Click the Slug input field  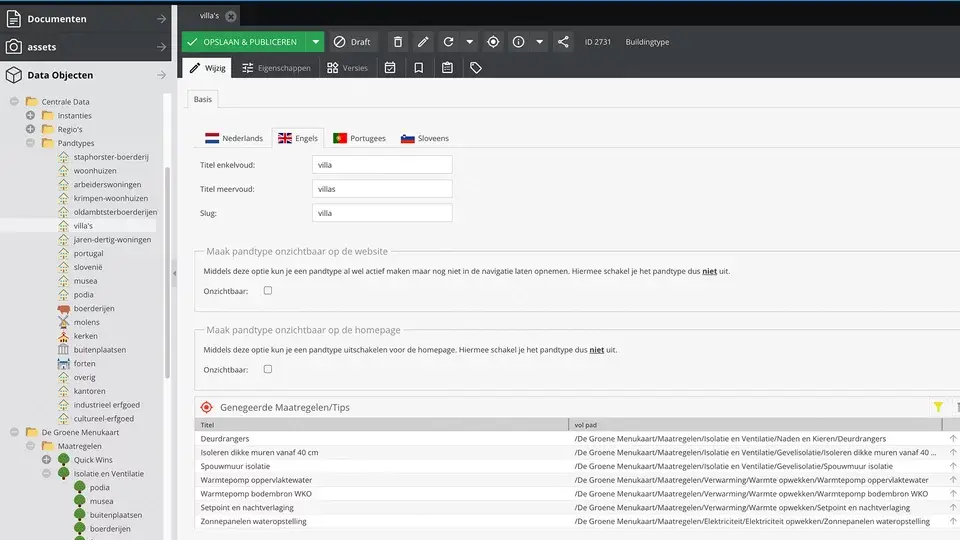point(382,213)
